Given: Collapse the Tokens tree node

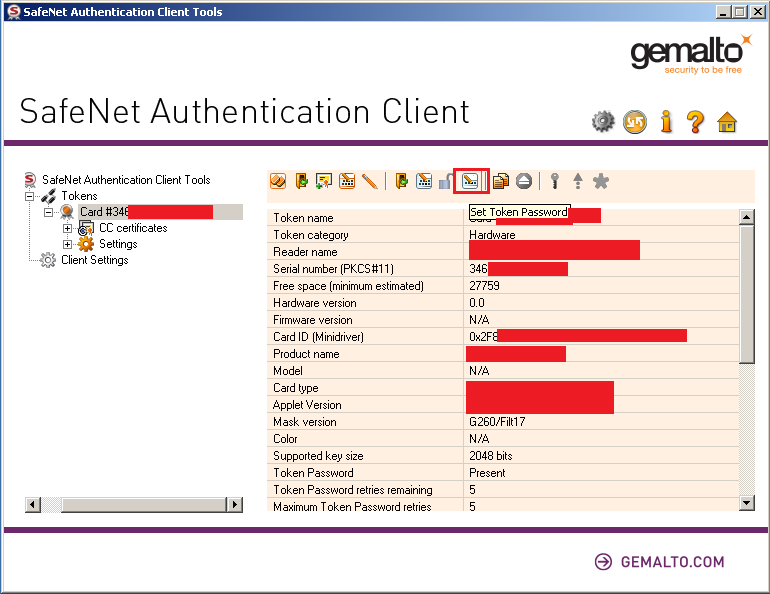Looking at the screenshot, I should tap(31, 196).
